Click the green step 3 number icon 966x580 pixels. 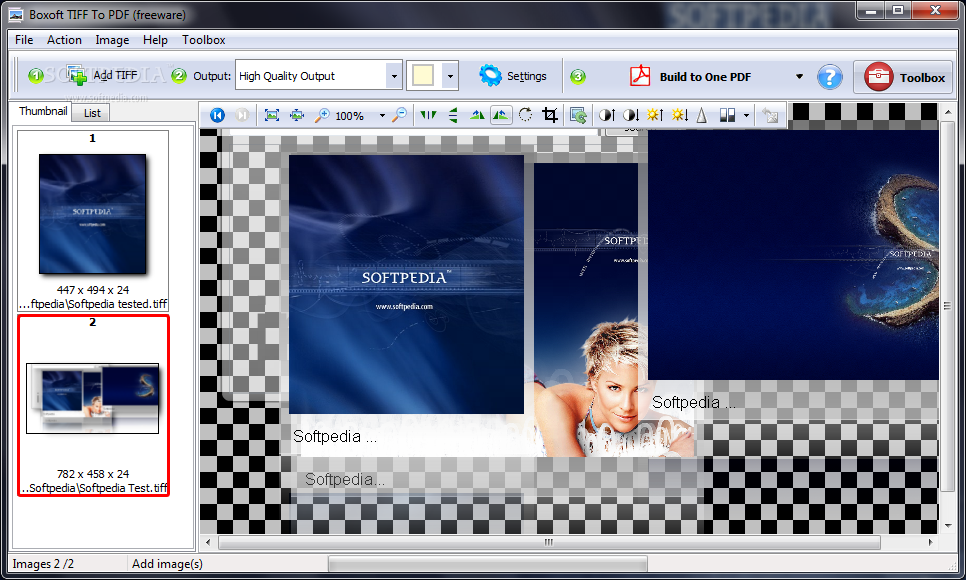tap(578, 76)
